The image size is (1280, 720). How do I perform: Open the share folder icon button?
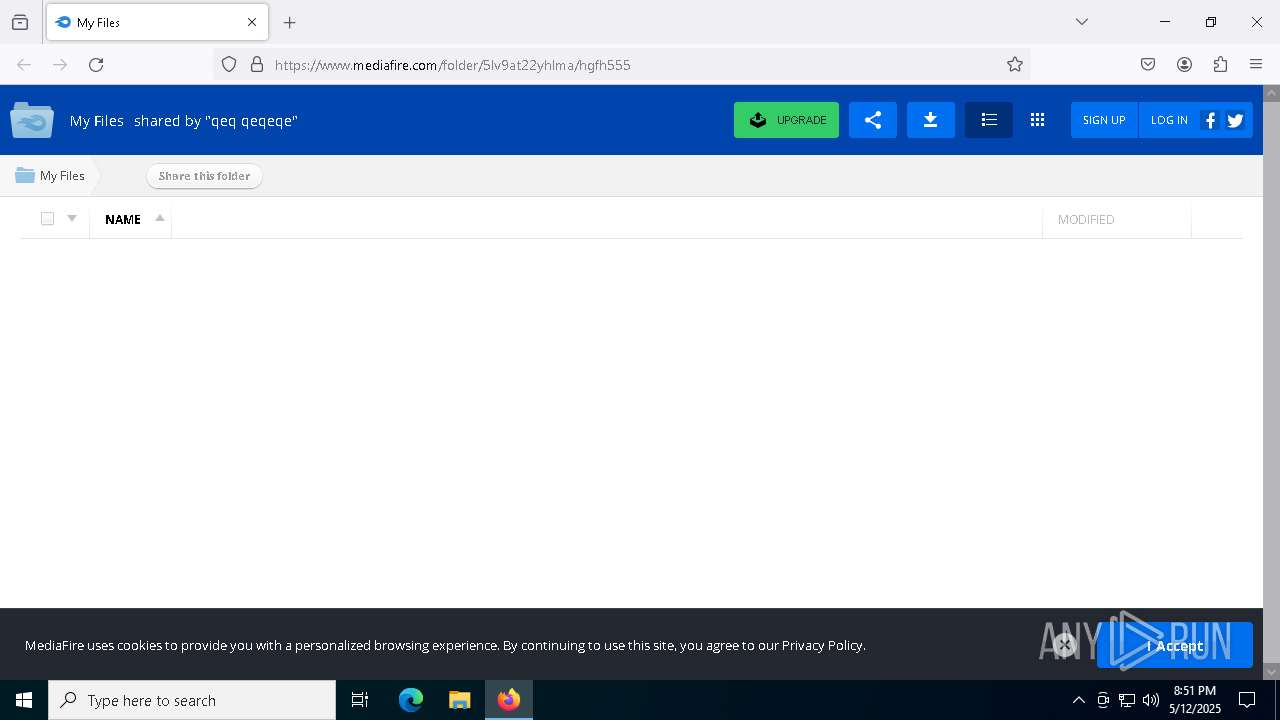(x=873, y=120)
